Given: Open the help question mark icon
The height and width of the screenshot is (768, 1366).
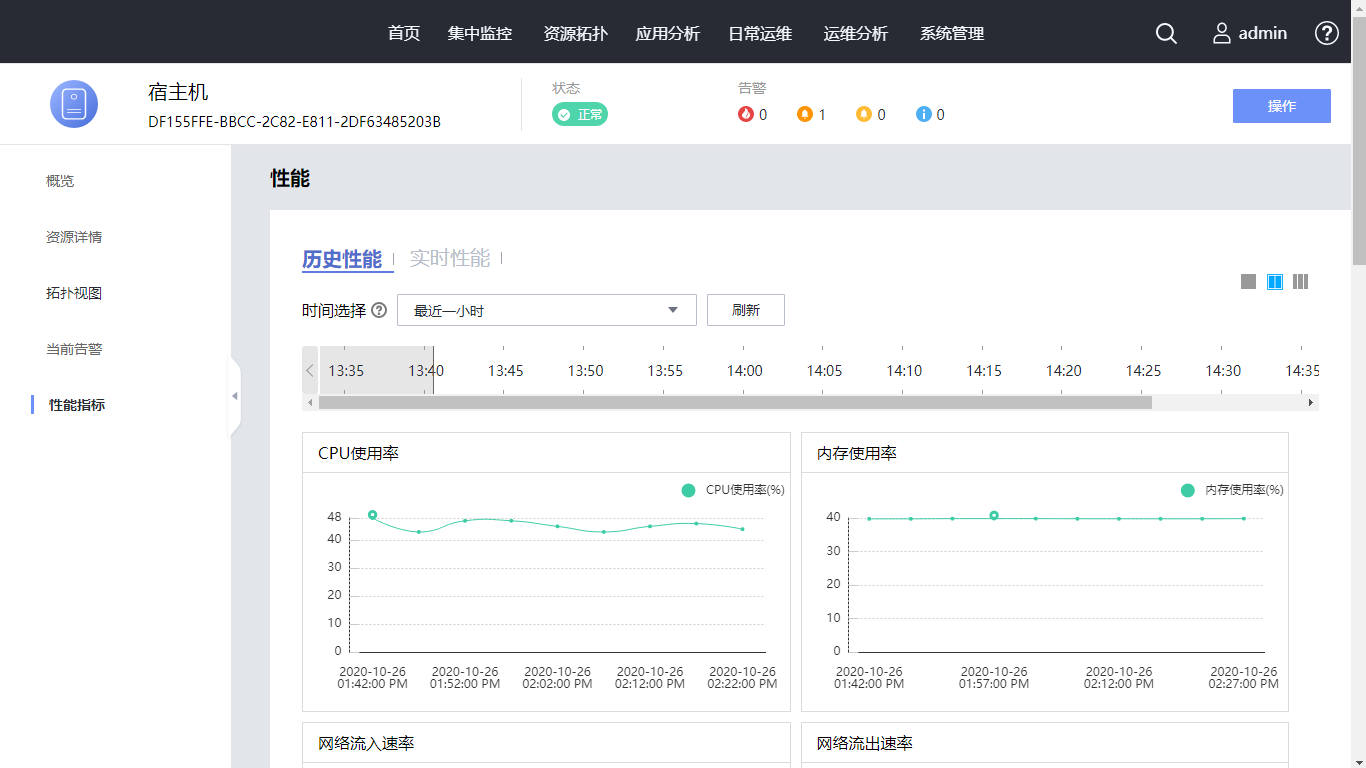Looking at the screenshot, I should [1326, 33].
